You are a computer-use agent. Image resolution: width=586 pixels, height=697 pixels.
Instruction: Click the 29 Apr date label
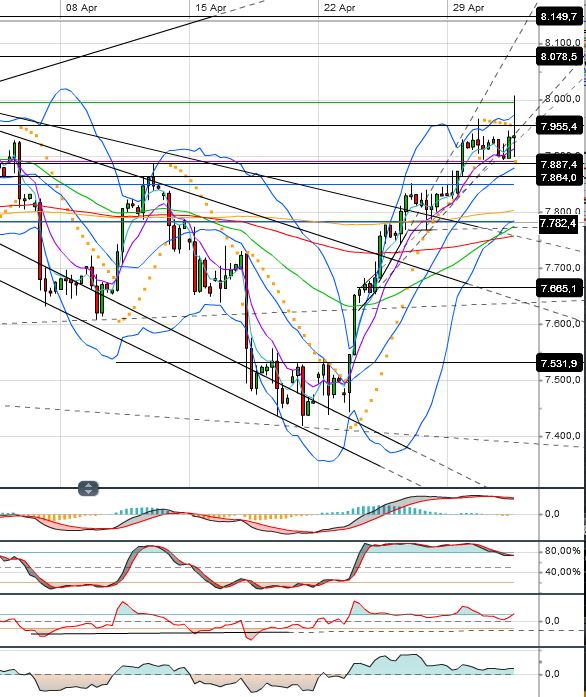coord(469,8)
